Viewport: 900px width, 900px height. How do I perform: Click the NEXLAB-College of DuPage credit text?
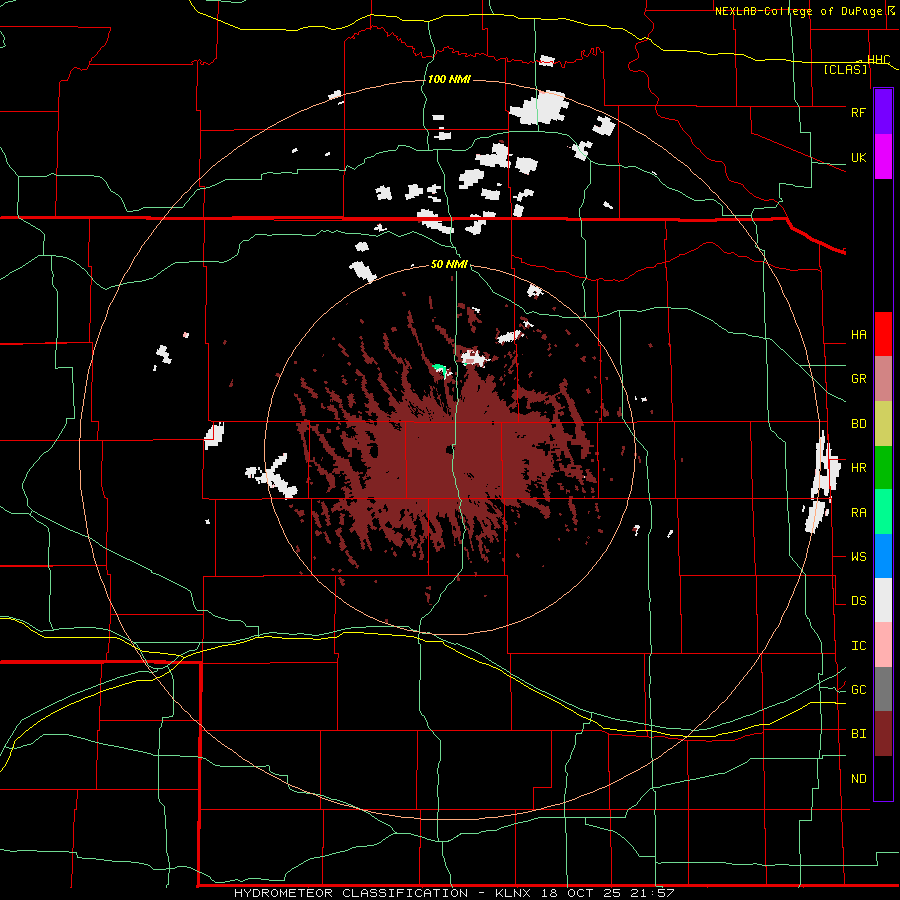click(x=800, y=11)
